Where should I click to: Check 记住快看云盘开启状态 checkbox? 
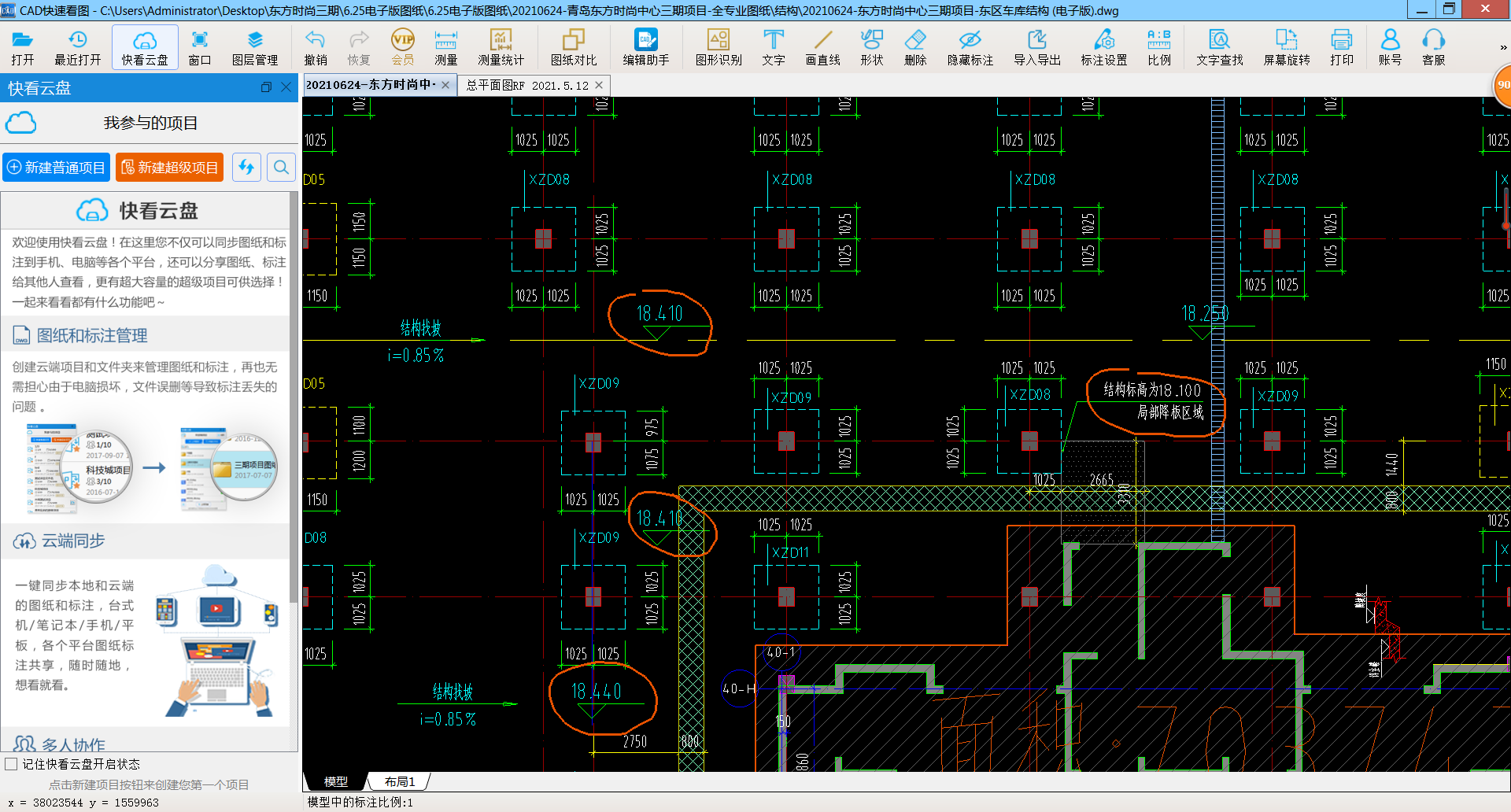(12, 764)
